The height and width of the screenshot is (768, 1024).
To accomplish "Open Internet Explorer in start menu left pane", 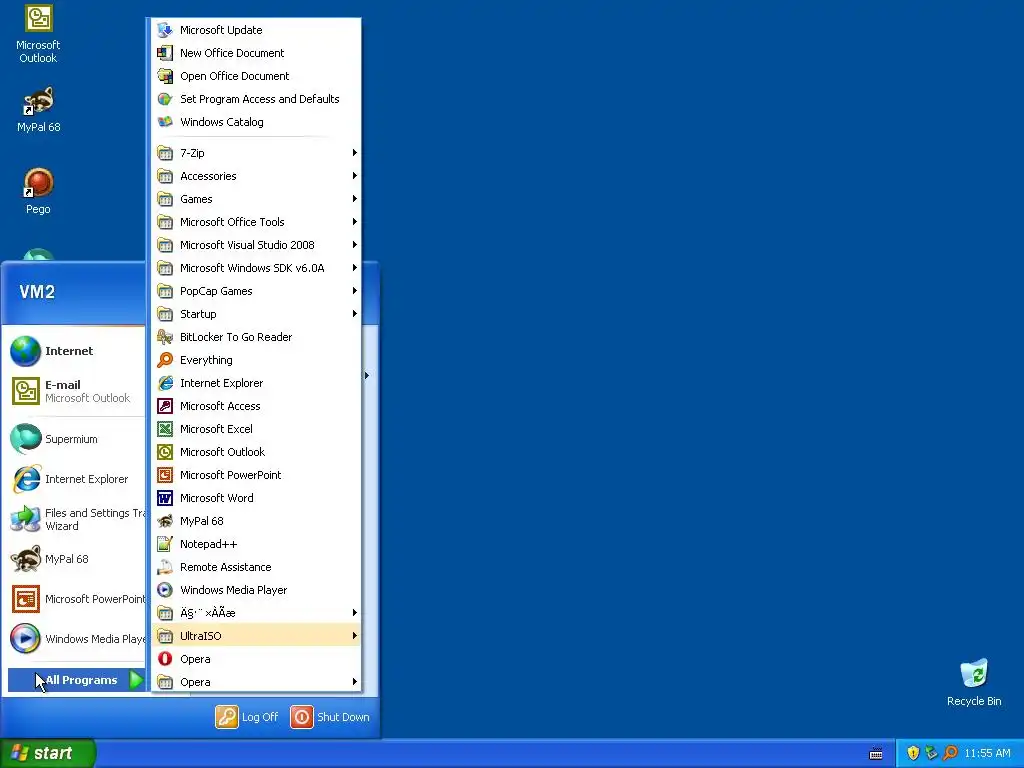I will tap(76, 479).
